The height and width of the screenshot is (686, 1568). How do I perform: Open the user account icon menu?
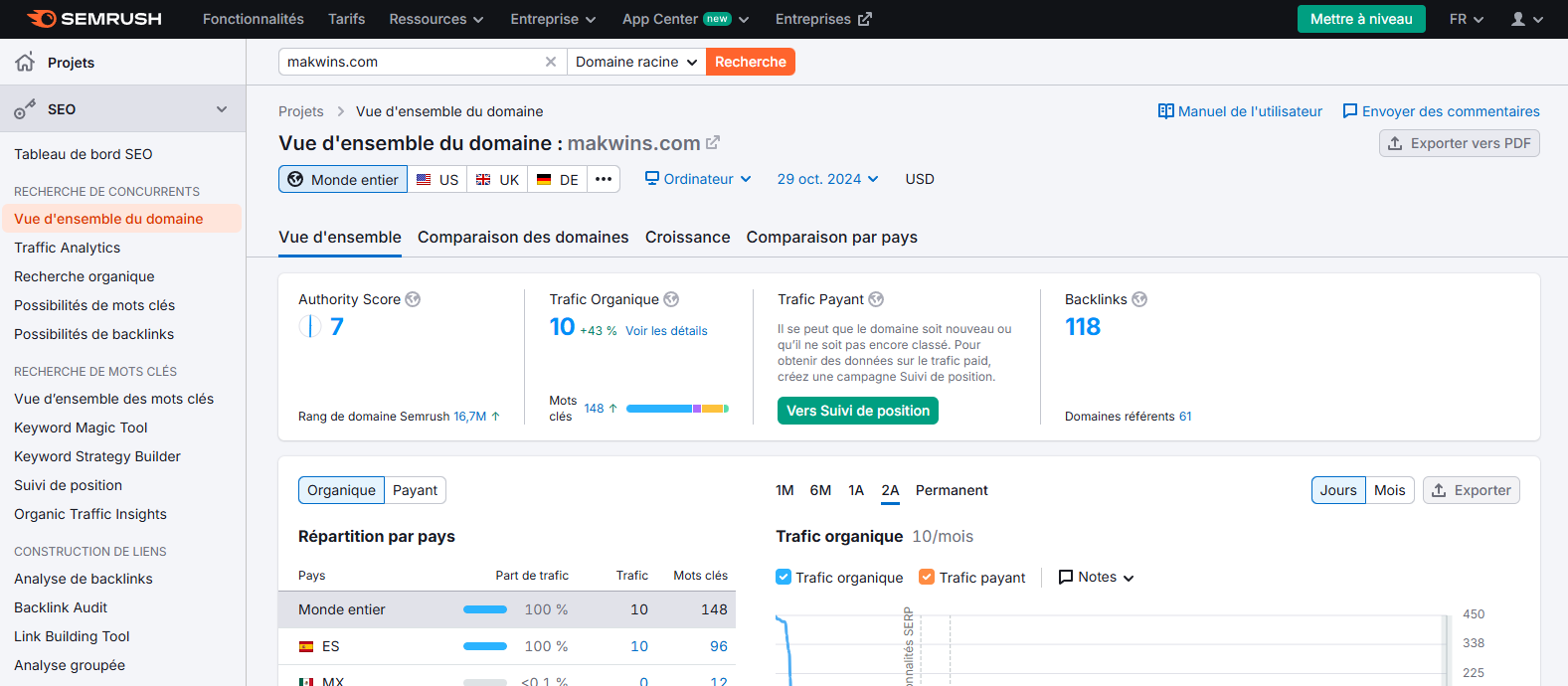(x=1526, y=19)
